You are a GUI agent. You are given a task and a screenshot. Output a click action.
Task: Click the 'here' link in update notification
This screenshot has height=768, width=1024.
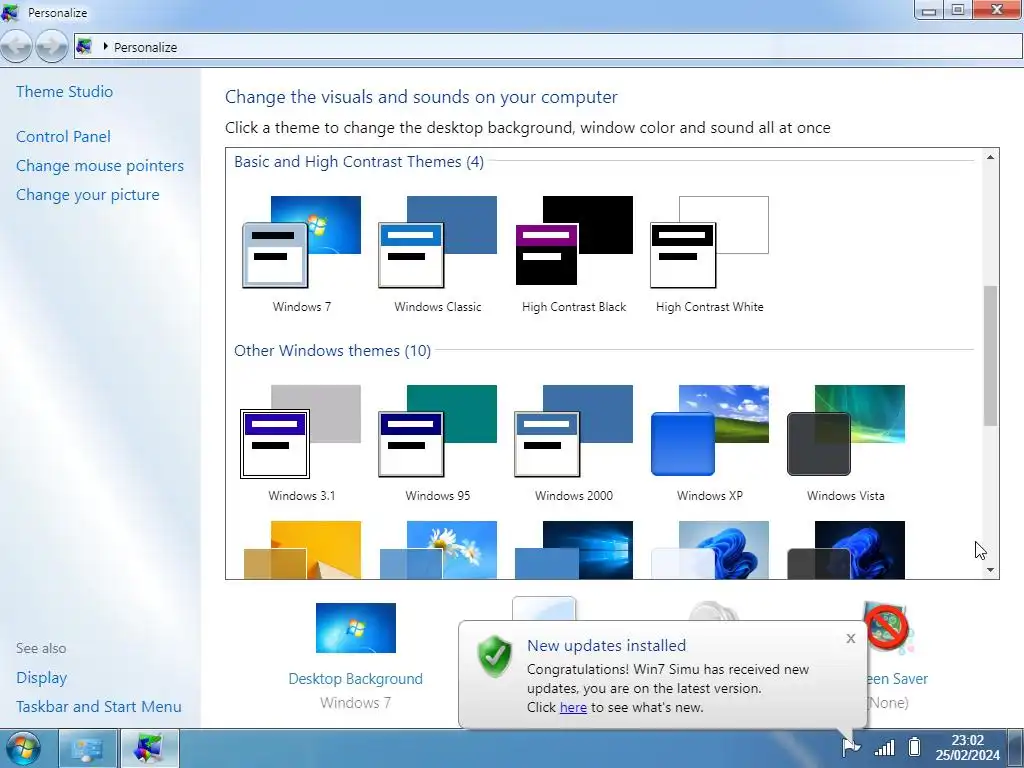[x=573, y=707]
